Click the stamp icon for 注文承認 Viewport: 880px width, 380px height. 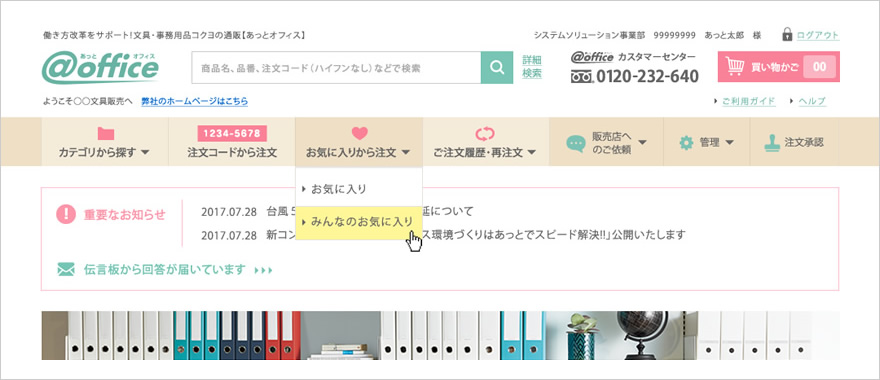coord(772,143)
